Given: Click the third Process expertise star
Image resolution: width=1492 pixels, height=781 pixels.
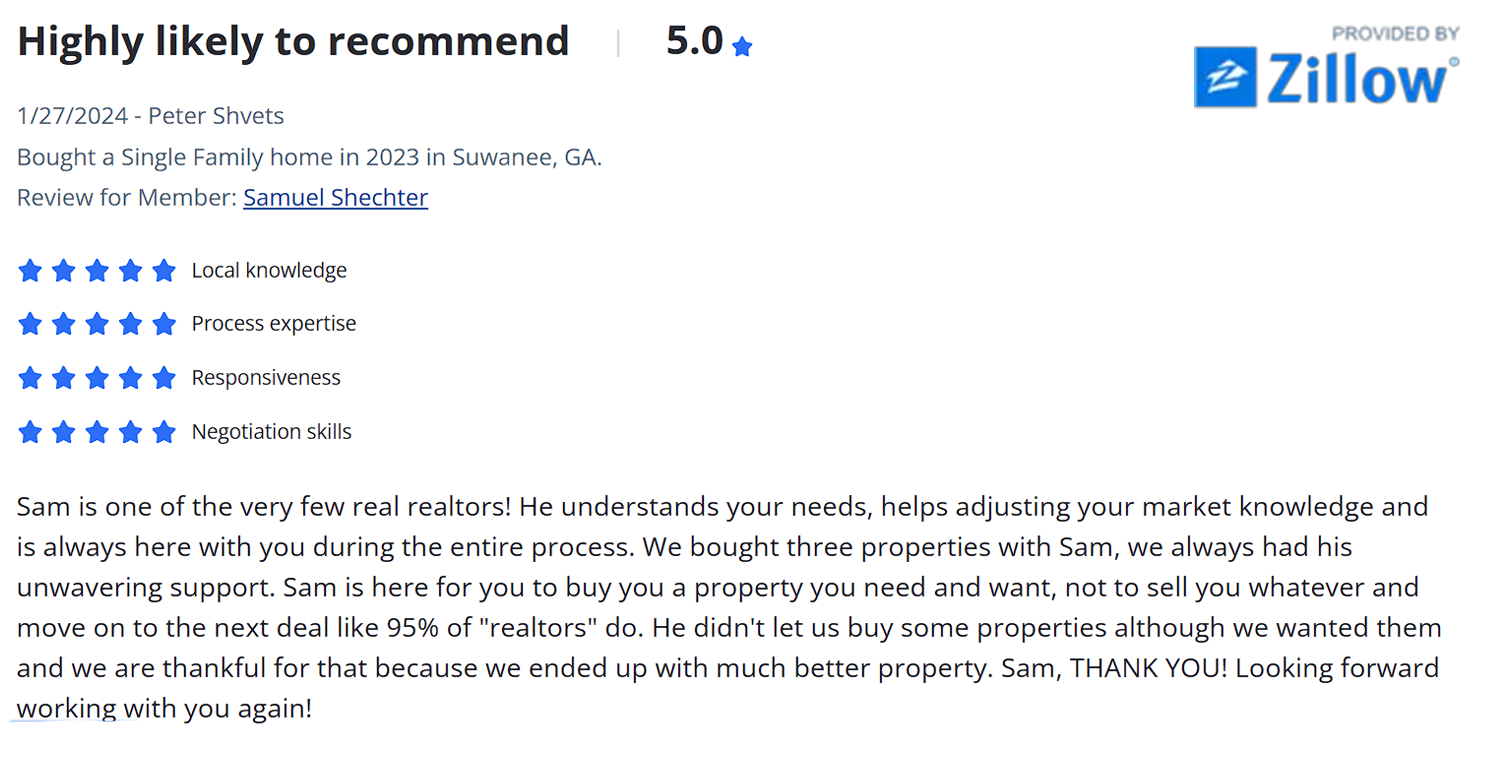Looking at the screenshot, I should pos(97,324).
